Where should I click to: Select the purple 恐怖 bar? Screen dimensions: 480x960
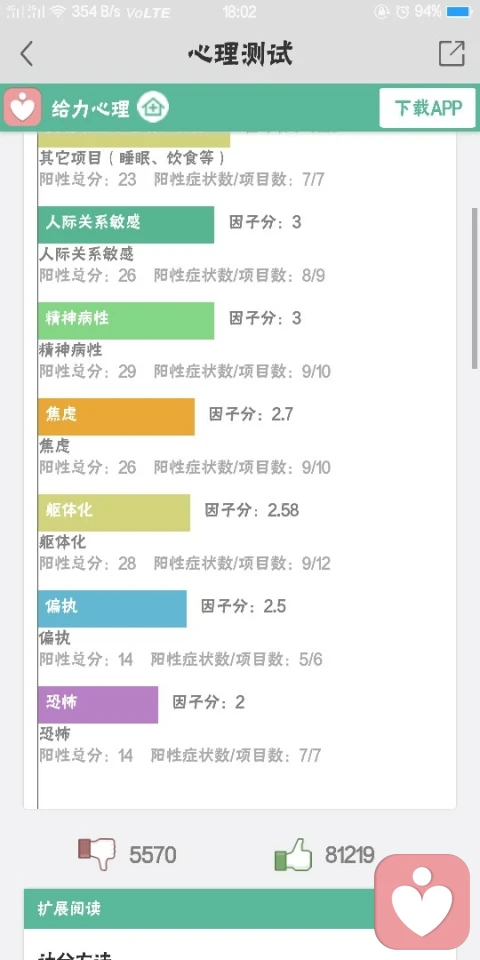pos(98,705)
